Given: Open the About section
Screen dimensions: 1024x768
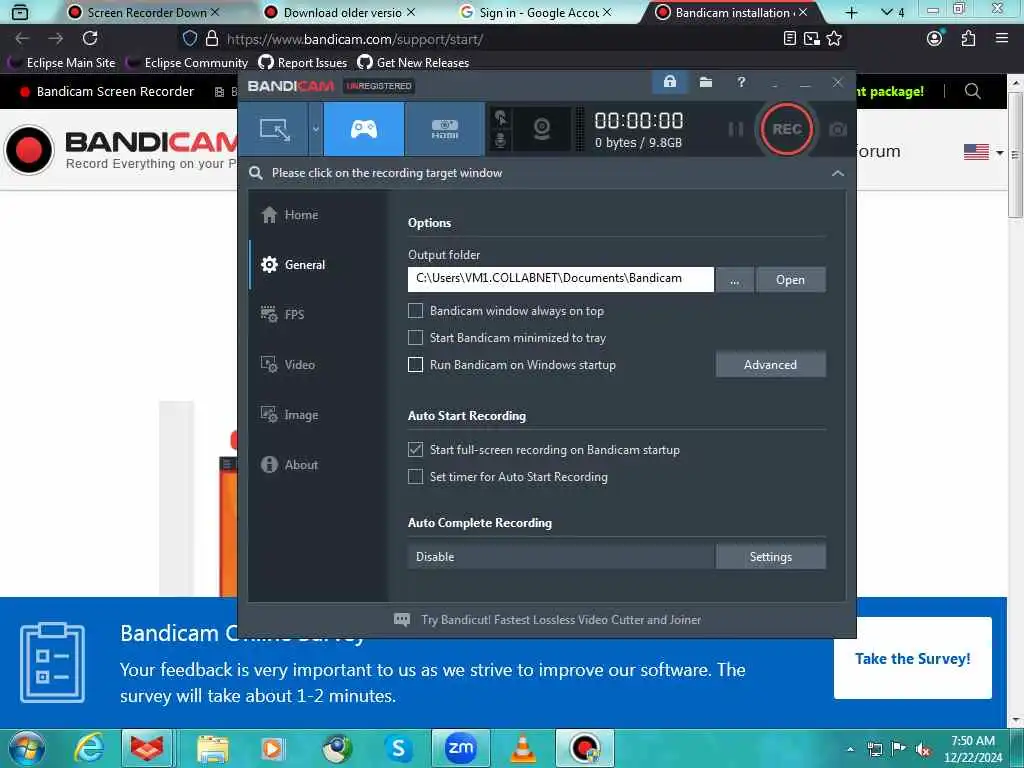Looking at the screenshot, I should tap(289, 464).
